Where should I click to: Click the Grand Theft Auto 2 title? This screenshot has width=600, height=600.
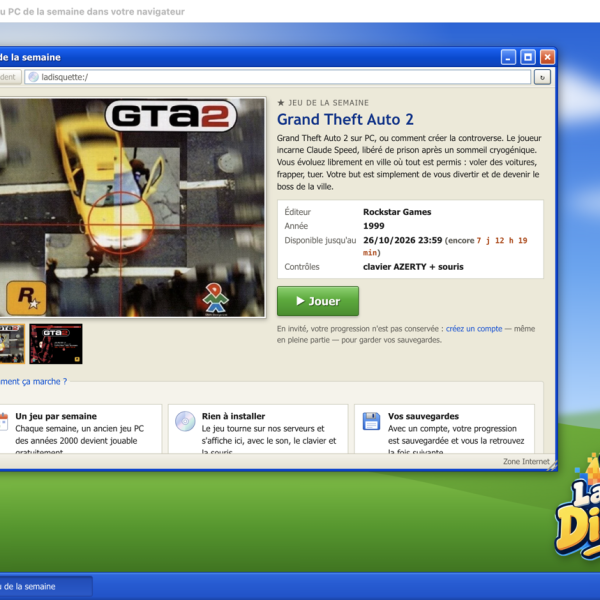coord(345,119)
